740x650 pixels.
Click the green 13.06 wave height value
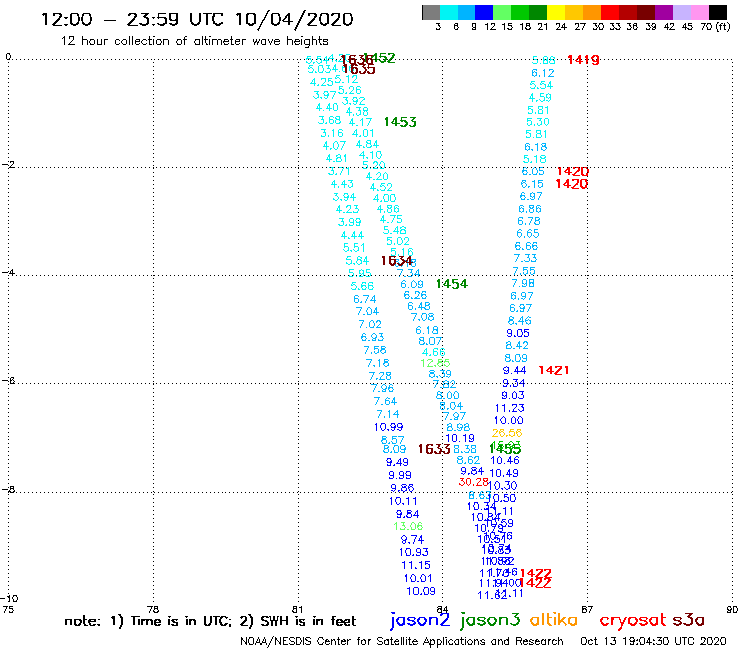(408, 526)
